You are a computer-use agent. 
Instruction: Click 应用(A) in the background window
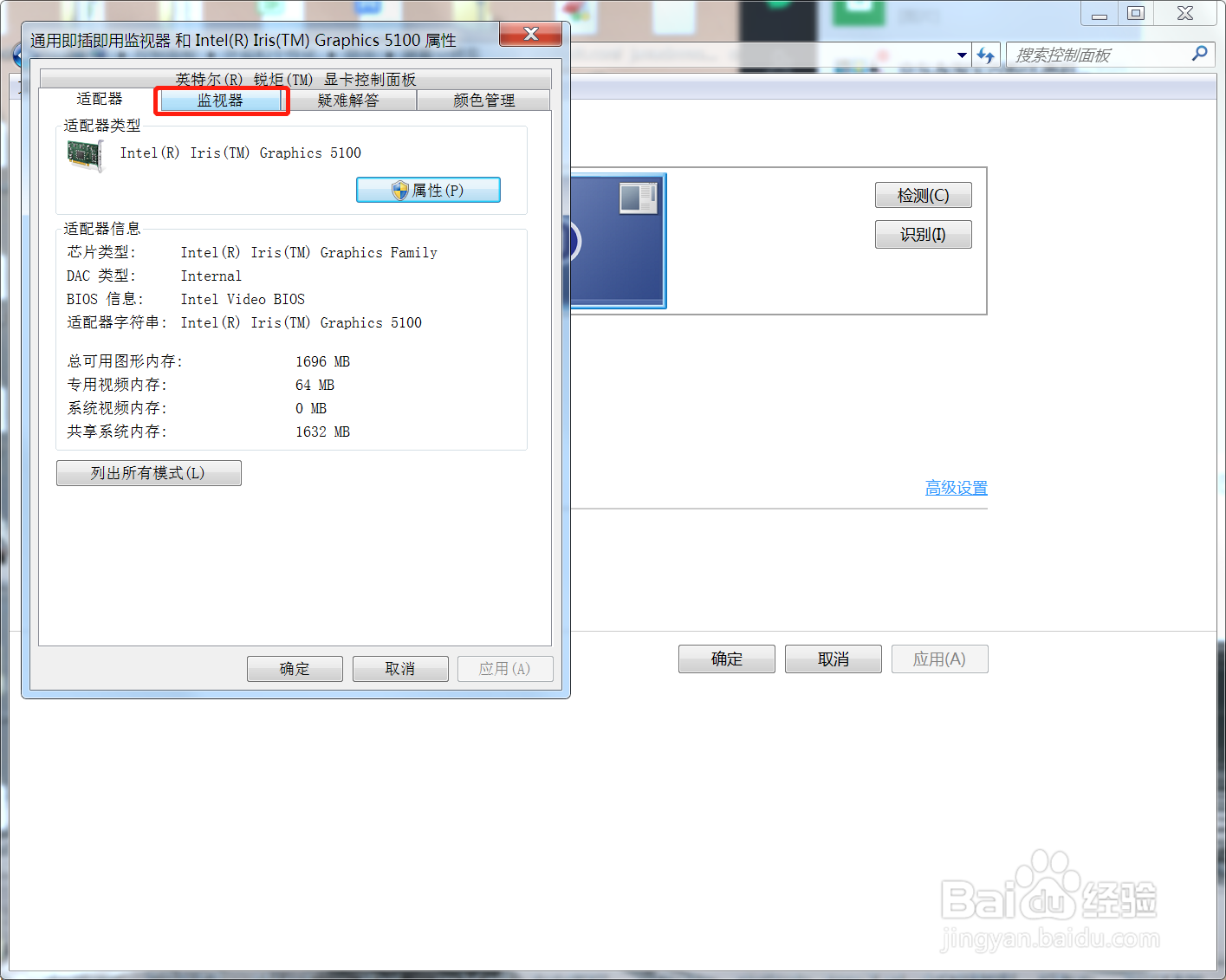tap(939, 659)
